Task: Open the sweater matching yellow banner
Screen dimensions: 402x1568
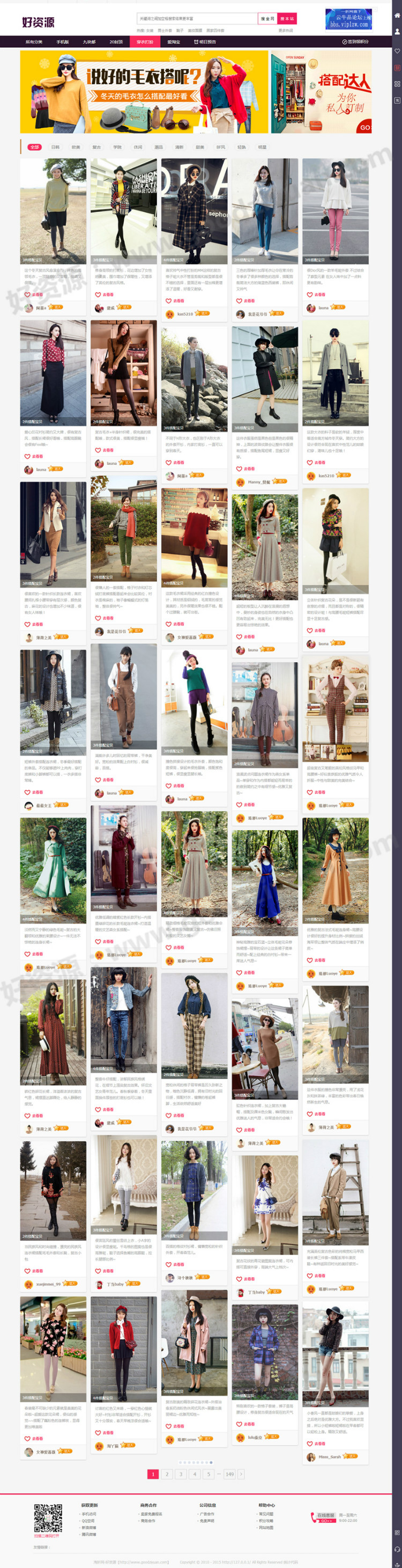Action: [x=144, y=92]
